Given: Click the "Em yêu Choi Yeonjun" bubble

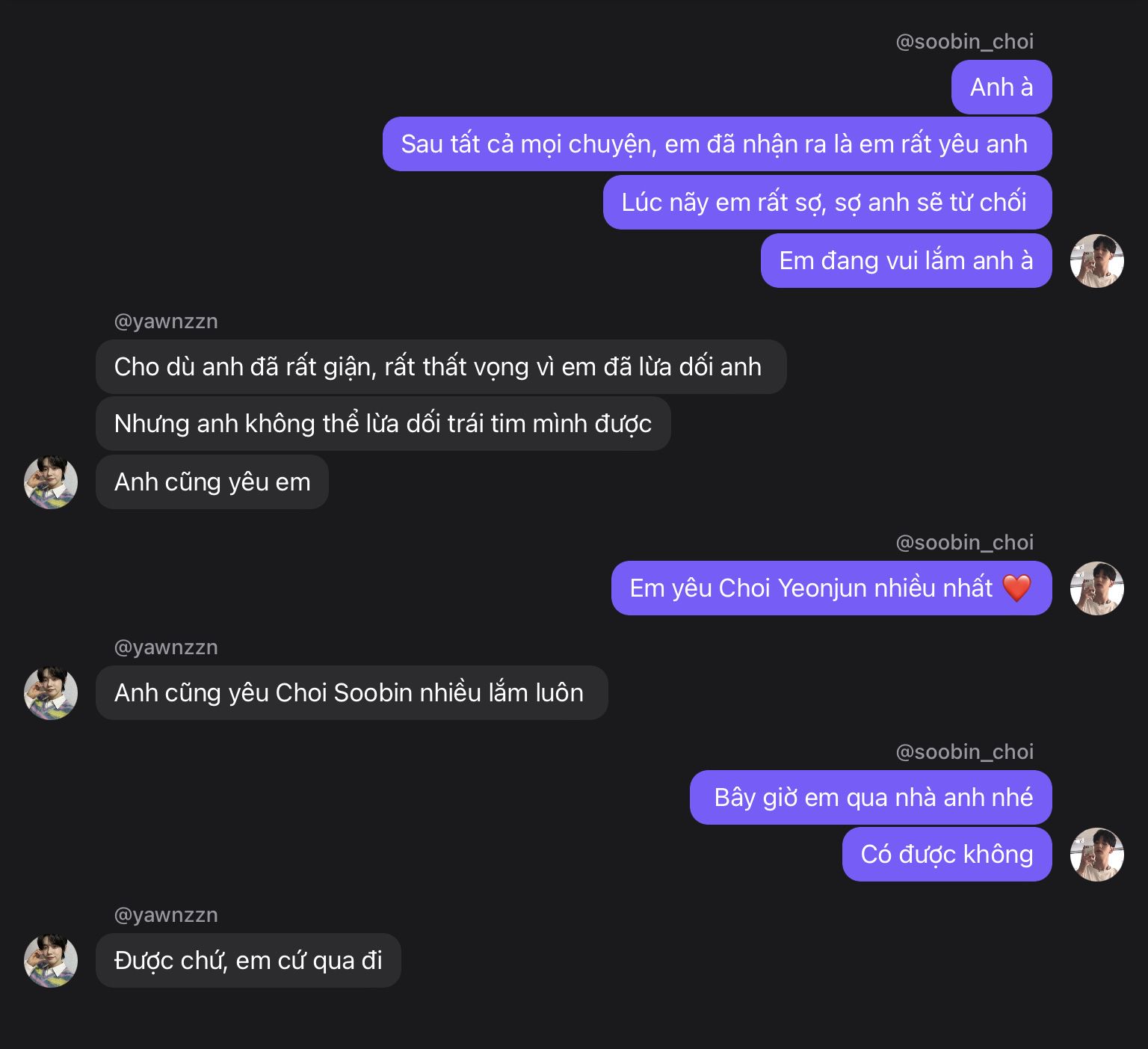Looking at the screenshot, I should click(832, 588).
